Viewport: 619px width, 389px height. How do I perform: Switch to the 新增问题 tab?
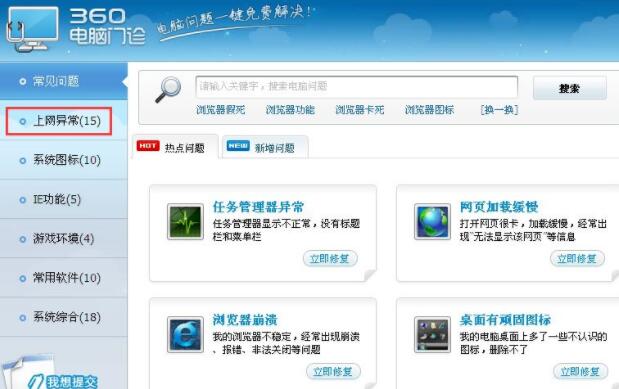pos(265,147)
